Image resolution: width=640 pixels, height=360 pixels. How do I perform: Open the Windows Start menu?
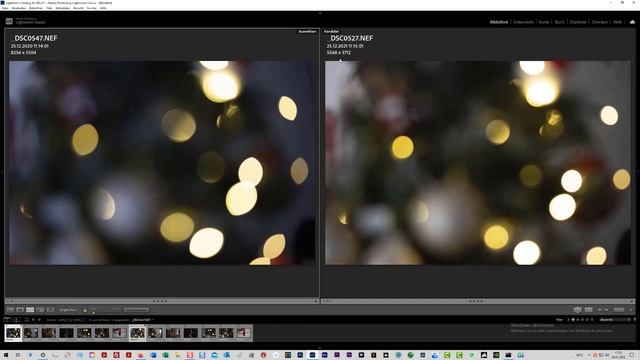[6, 355]
